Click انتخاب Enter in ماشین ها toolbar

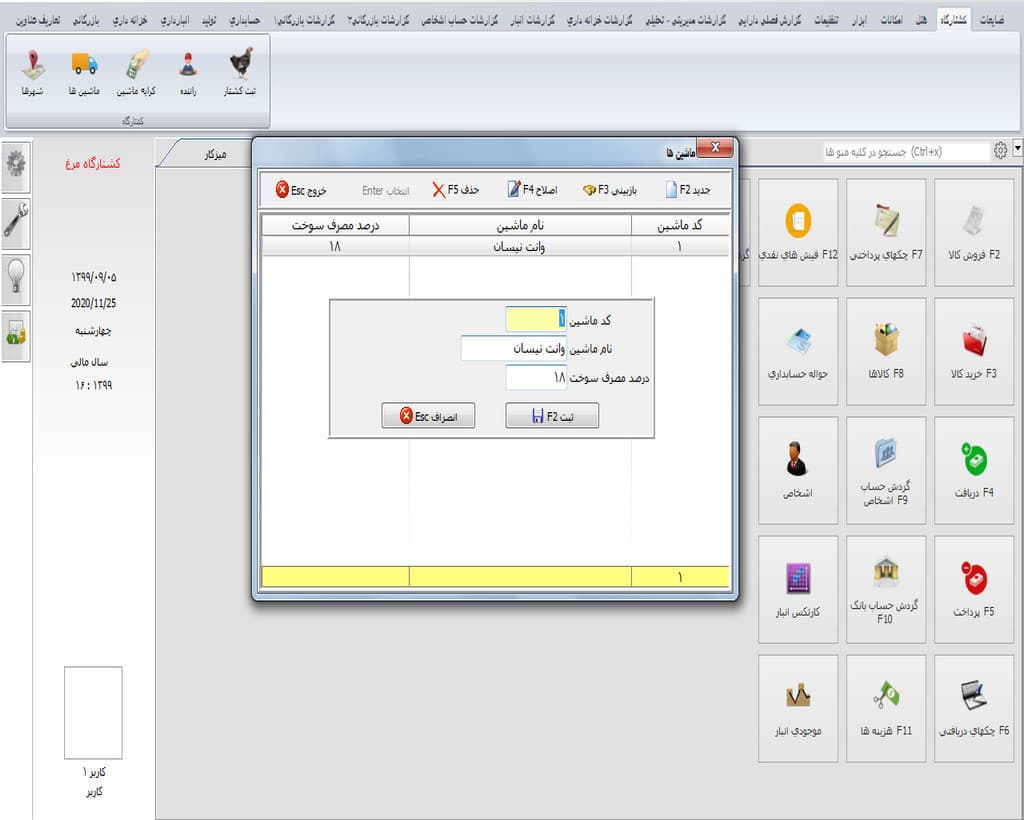[385, 190]
